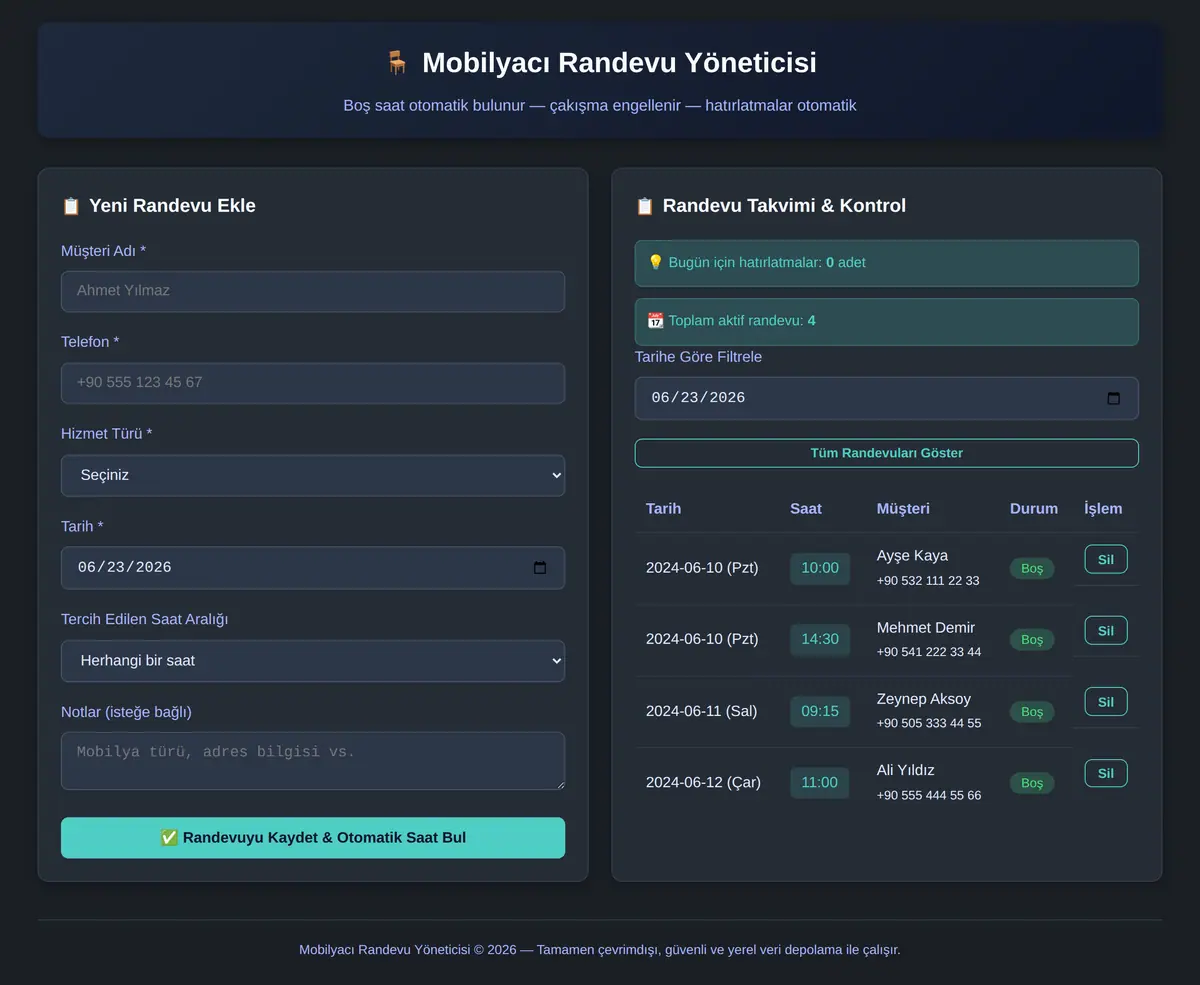
Task: Focus the Telefon input field
Action: [x=313, y=383]
